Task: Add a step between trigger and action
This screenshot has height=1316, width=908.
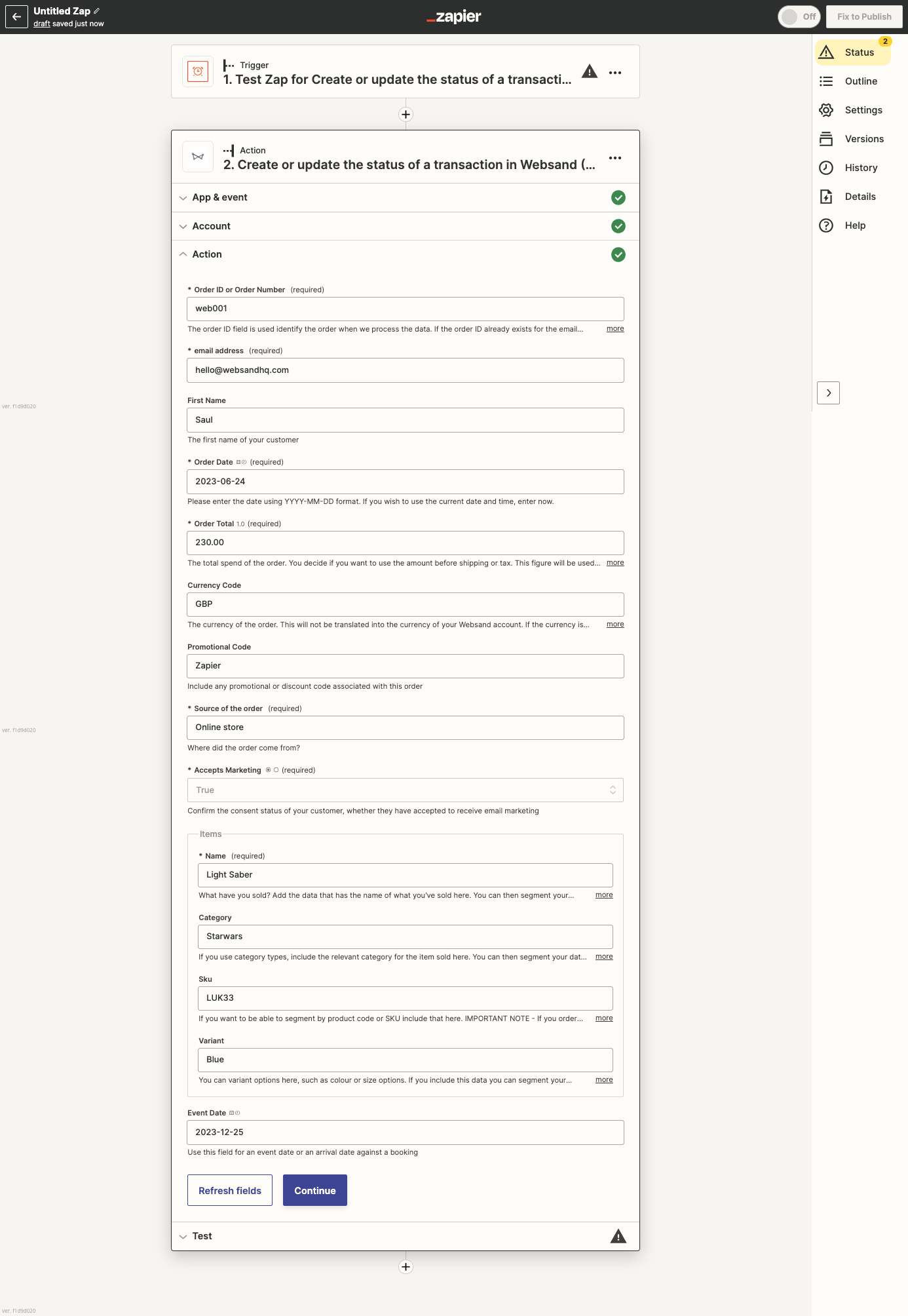Action: pos(406,115)
